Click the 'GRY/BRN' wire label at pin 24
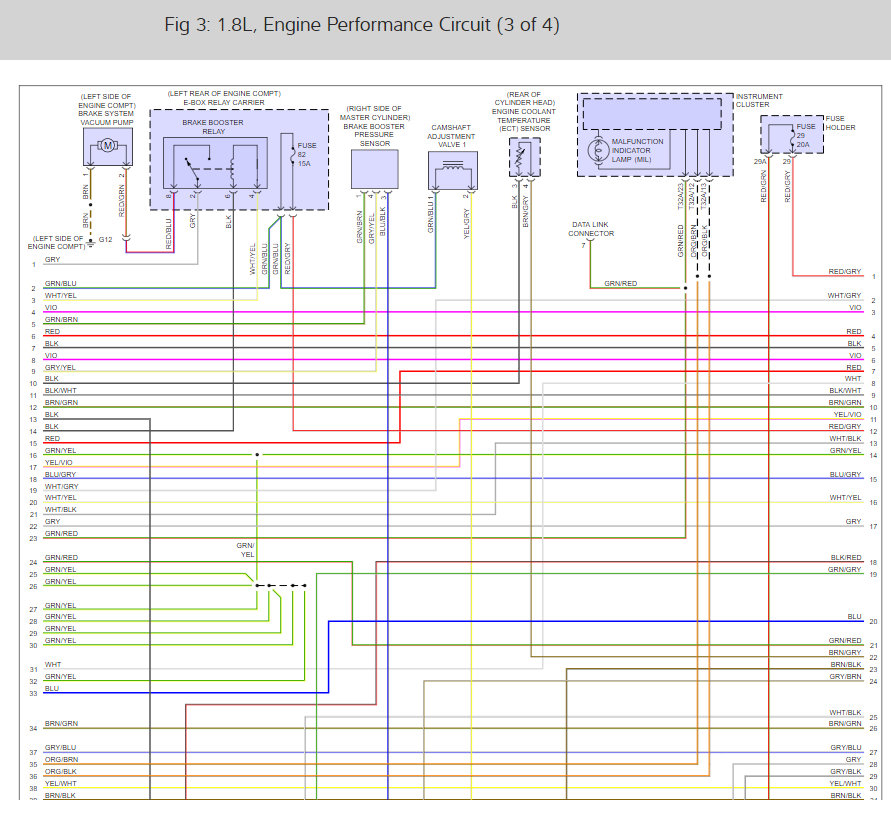Image resolution: width=891 pixels, height=822 pixels. pos(845,677)
